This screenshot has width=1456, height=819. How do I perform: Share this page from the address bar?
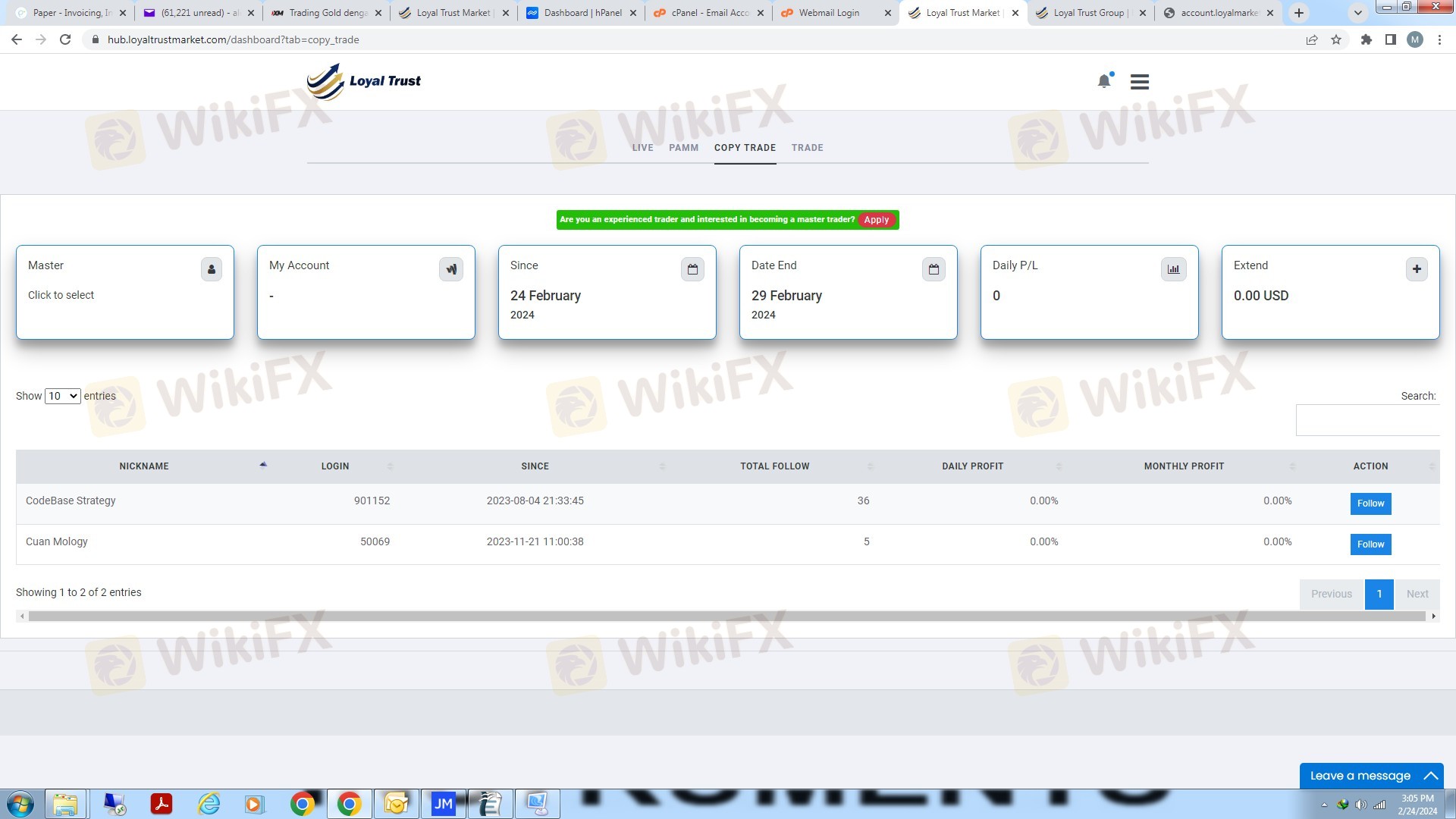tap(1311, 39)
